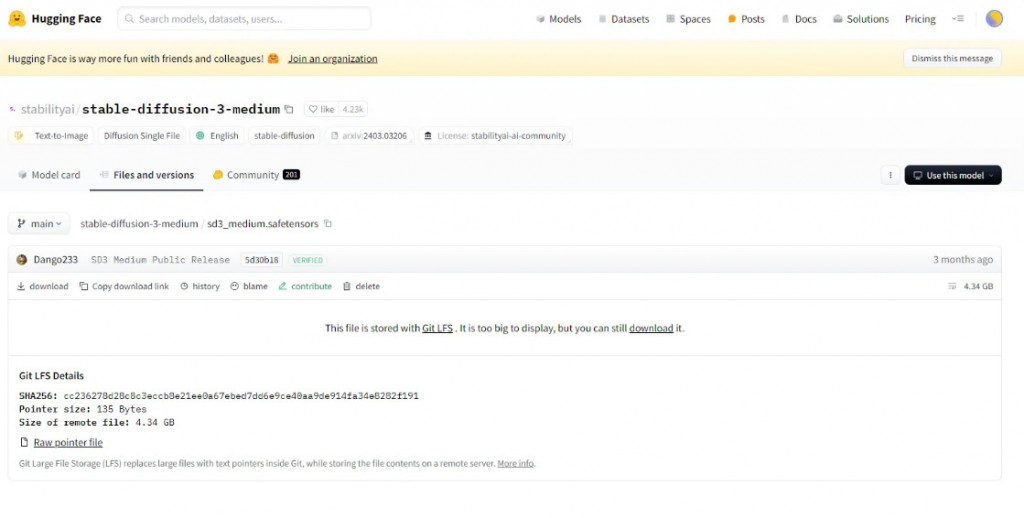Open blame view
The height and width of the screenshot is (518, 1024).
coord(249,286)
